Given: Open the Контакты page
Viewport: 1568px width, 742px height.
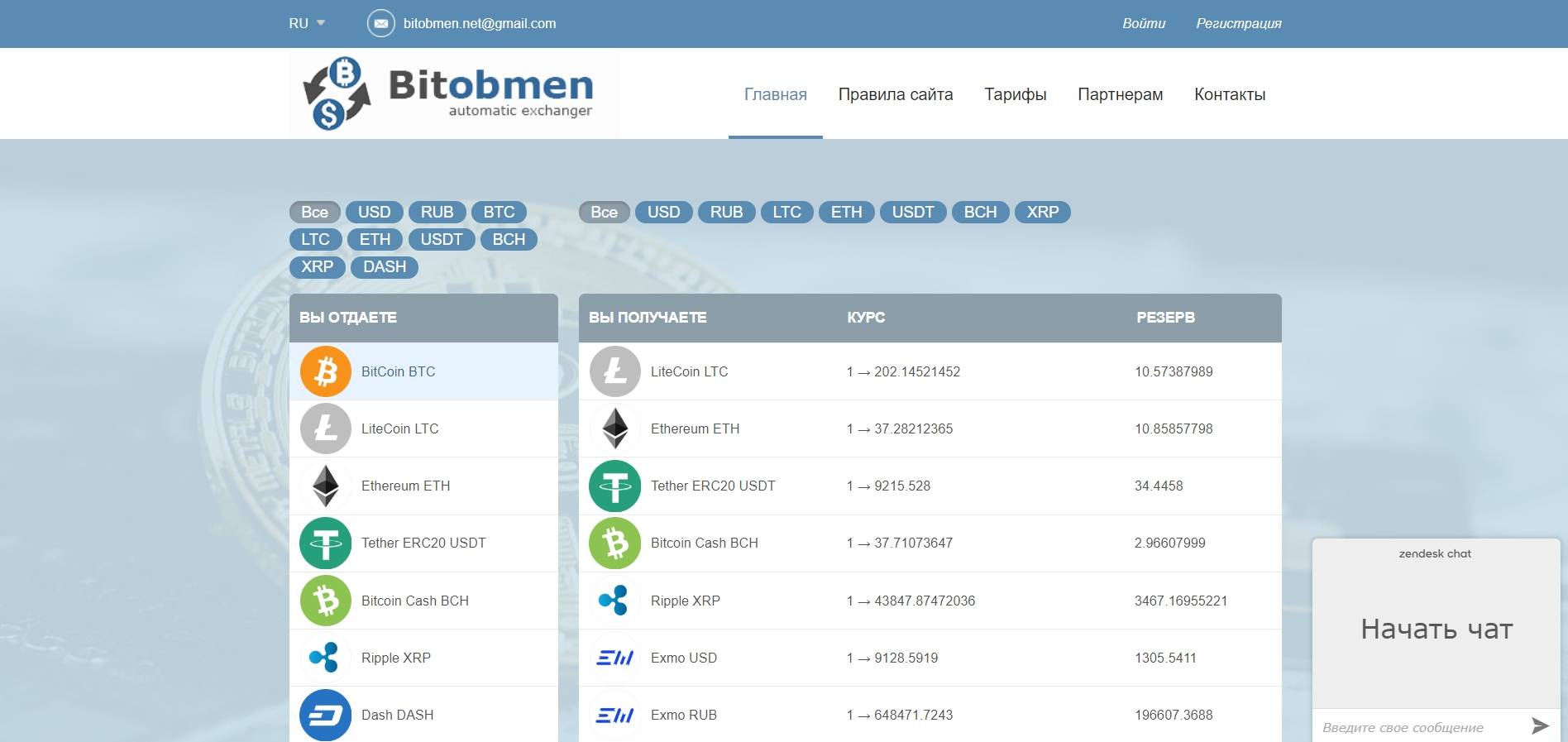Looking at the screenshot, I should pos(1230,94).
